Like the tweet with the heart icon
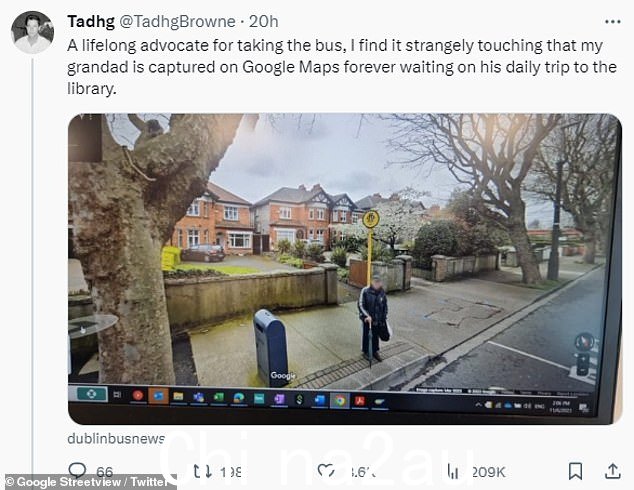Viewport: 634px width, 490px height. click(x=326, y=471)
